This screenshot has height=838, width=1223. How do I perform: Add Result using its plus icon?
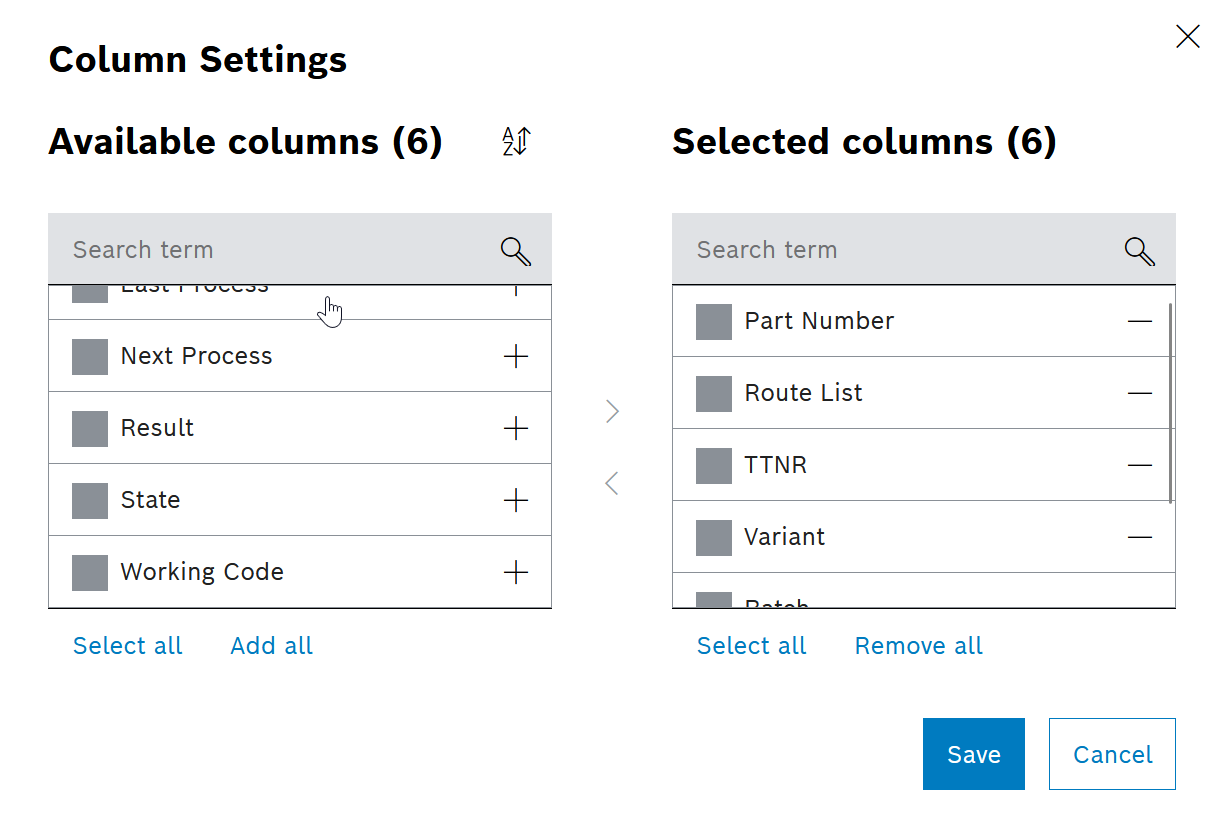pos(516,428)
